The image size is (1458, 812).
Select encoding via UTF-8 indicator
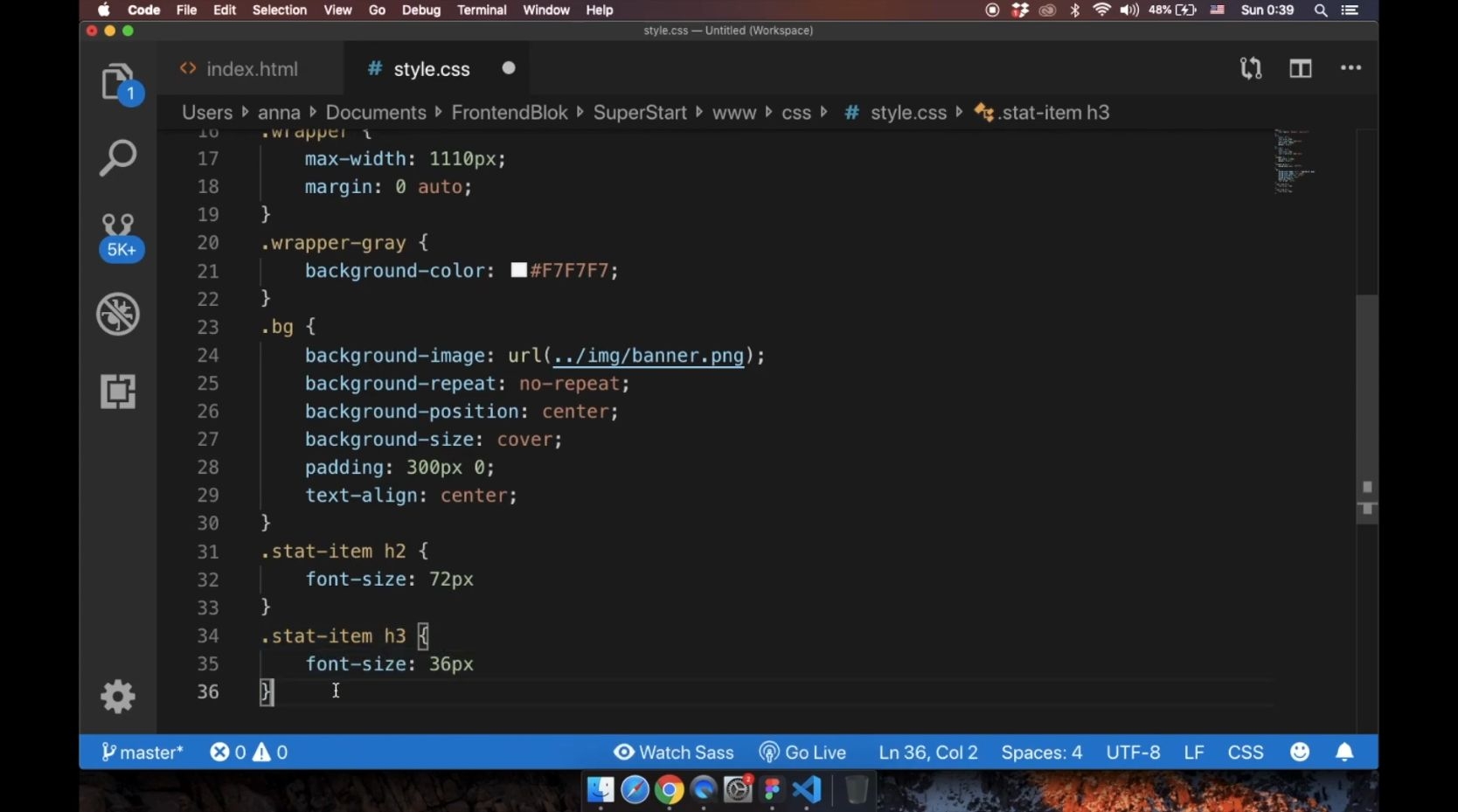click(1133, 753)
